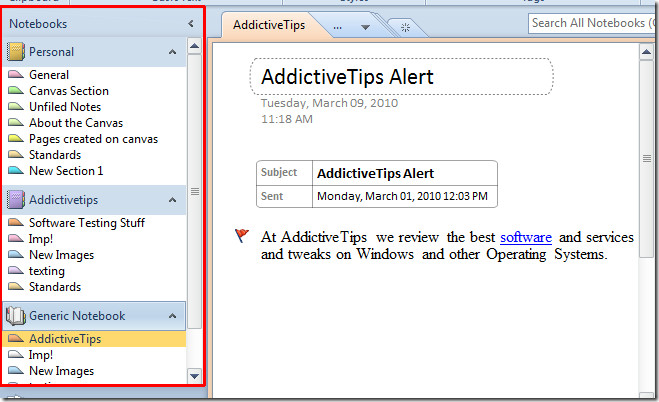
Task: Click the Monday, March 01, 2010 sent cell
Action: [405, 196]
